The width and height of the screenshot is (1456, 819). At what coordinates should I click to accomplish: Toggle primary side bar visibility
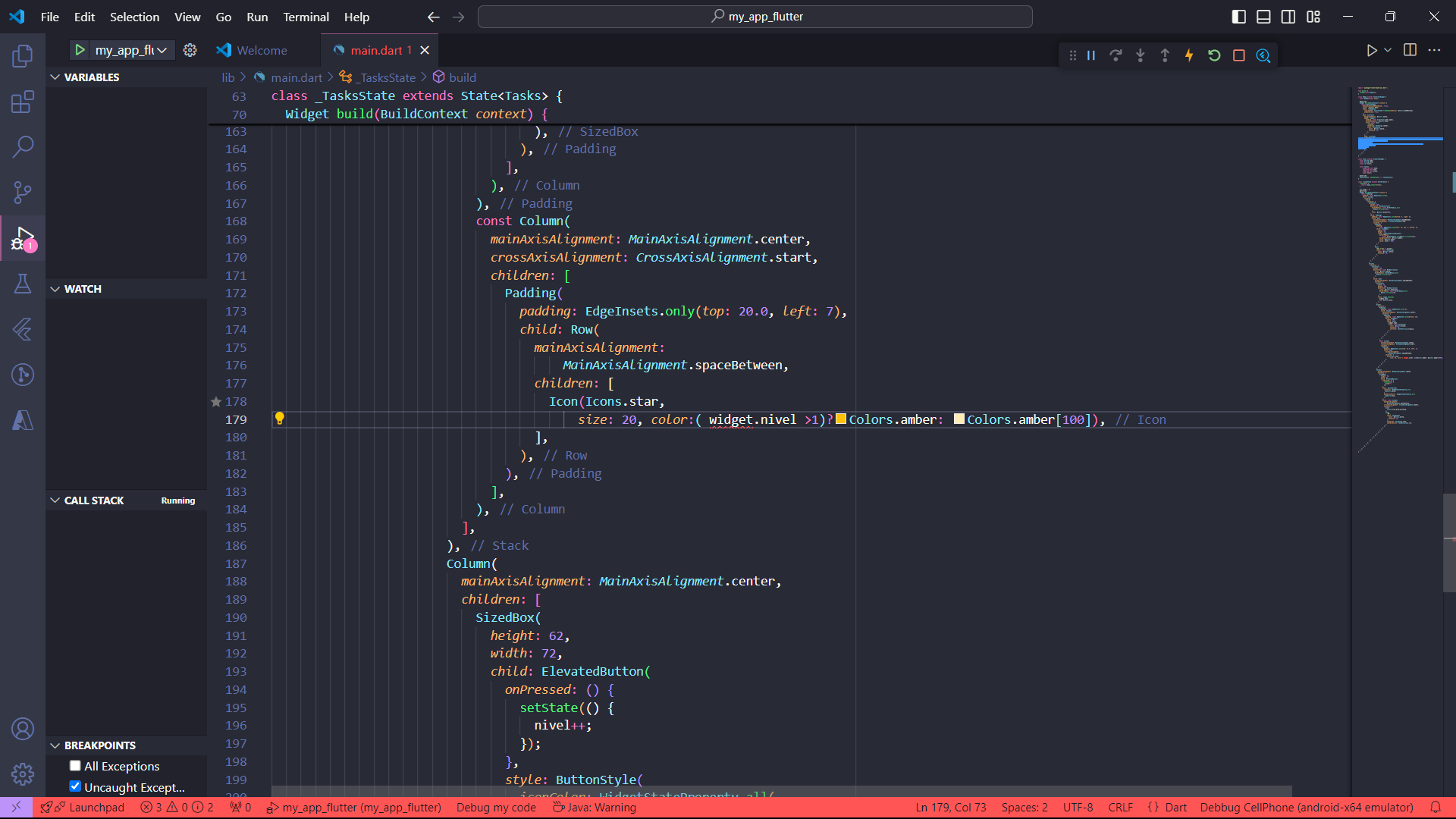pos(1239,17)
